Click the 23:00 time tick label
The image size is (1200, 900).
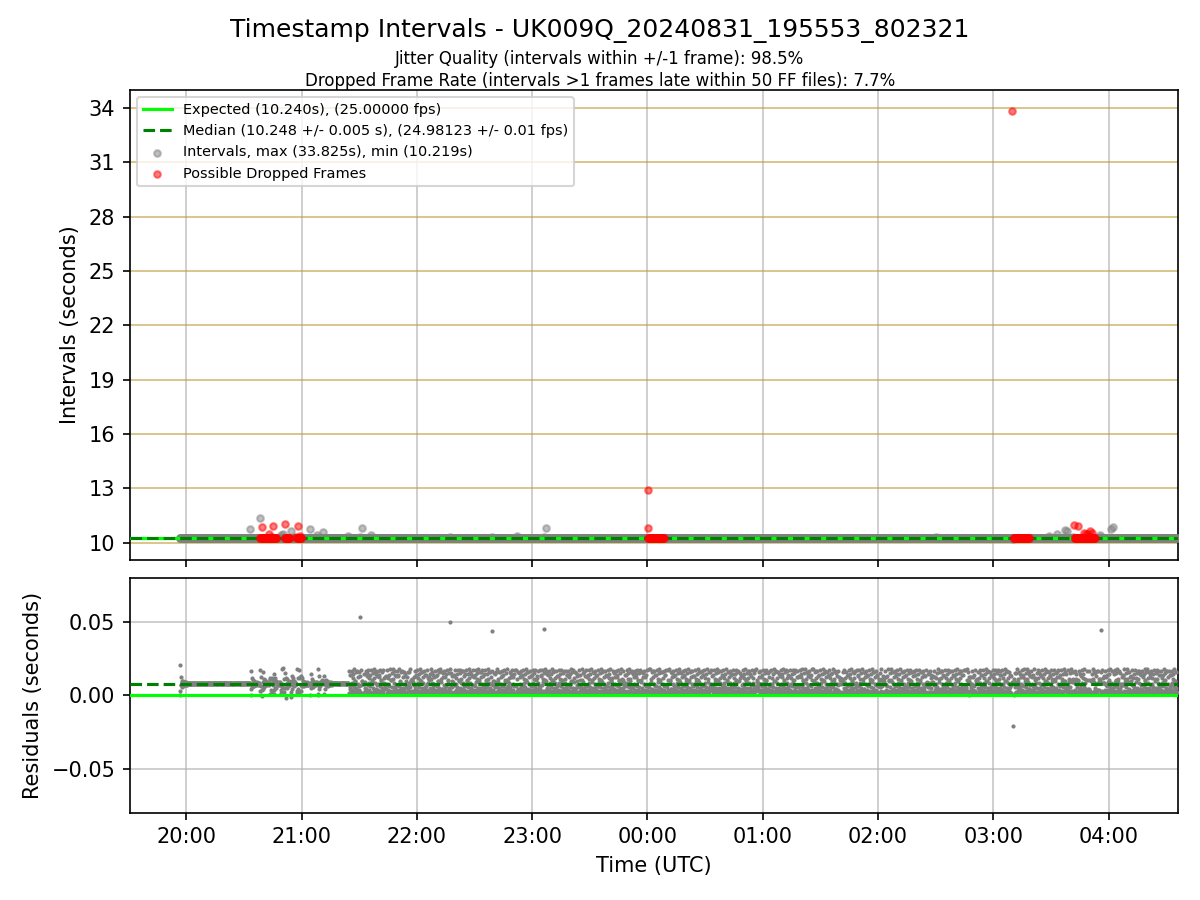[x=532, y=835]
